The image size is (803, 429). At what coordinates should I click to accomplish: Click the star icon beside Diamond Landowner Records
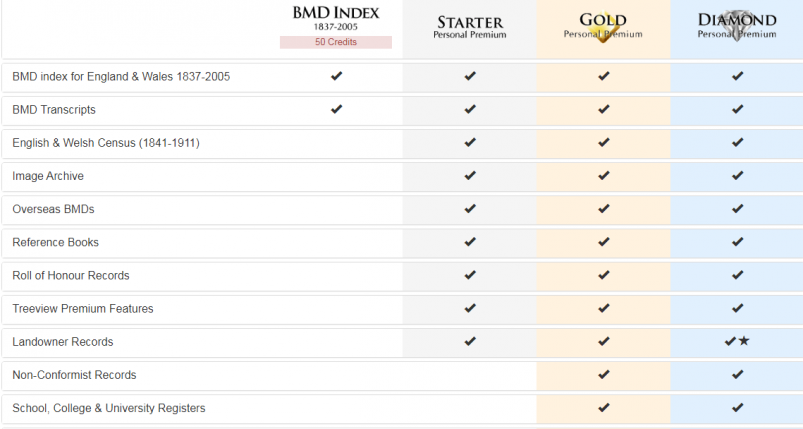pos(744,341)
